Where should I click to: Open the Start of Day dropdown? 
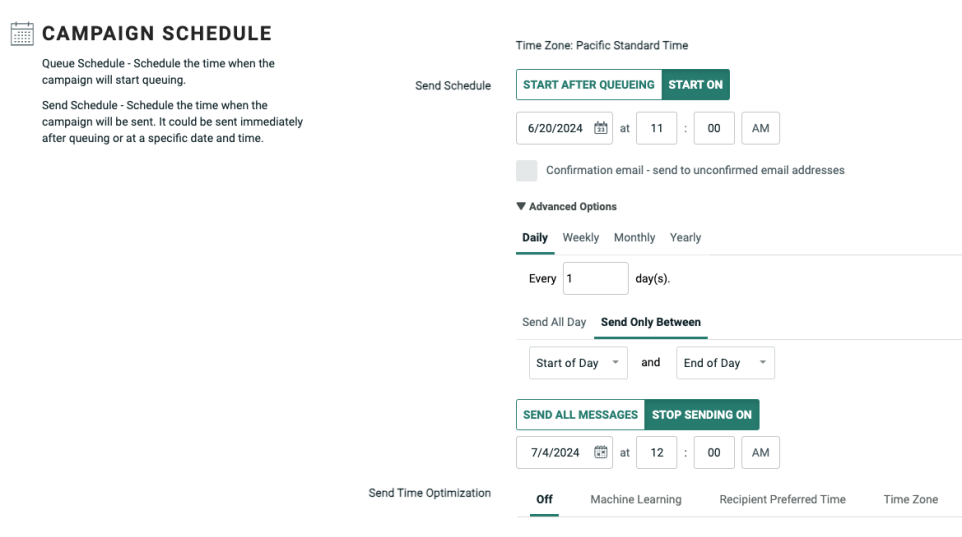pyautogui.click(x=578, y=363)
